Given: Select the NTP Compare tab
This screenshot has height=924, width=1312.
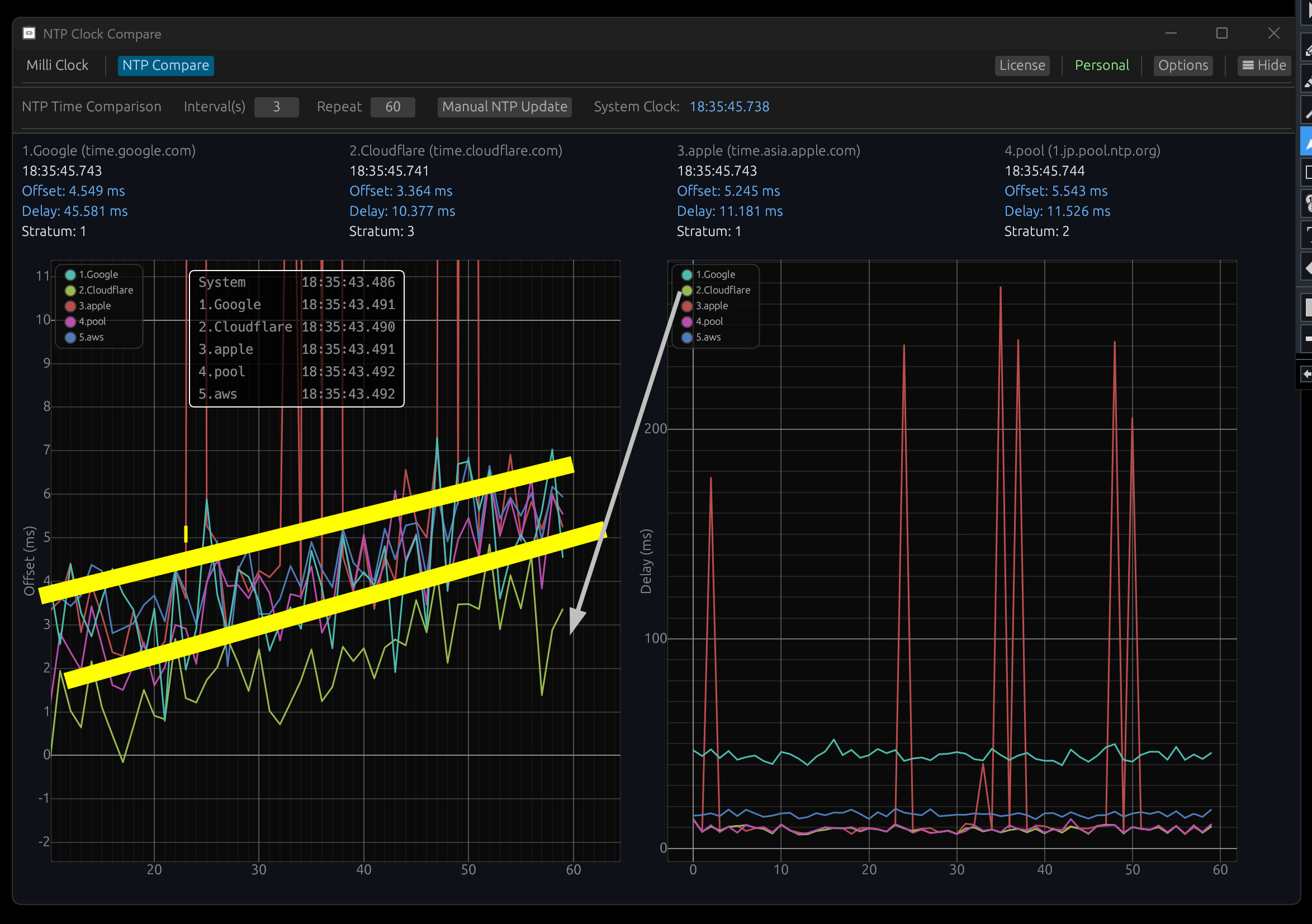Looking at the screenshot, I should (165, 65).
